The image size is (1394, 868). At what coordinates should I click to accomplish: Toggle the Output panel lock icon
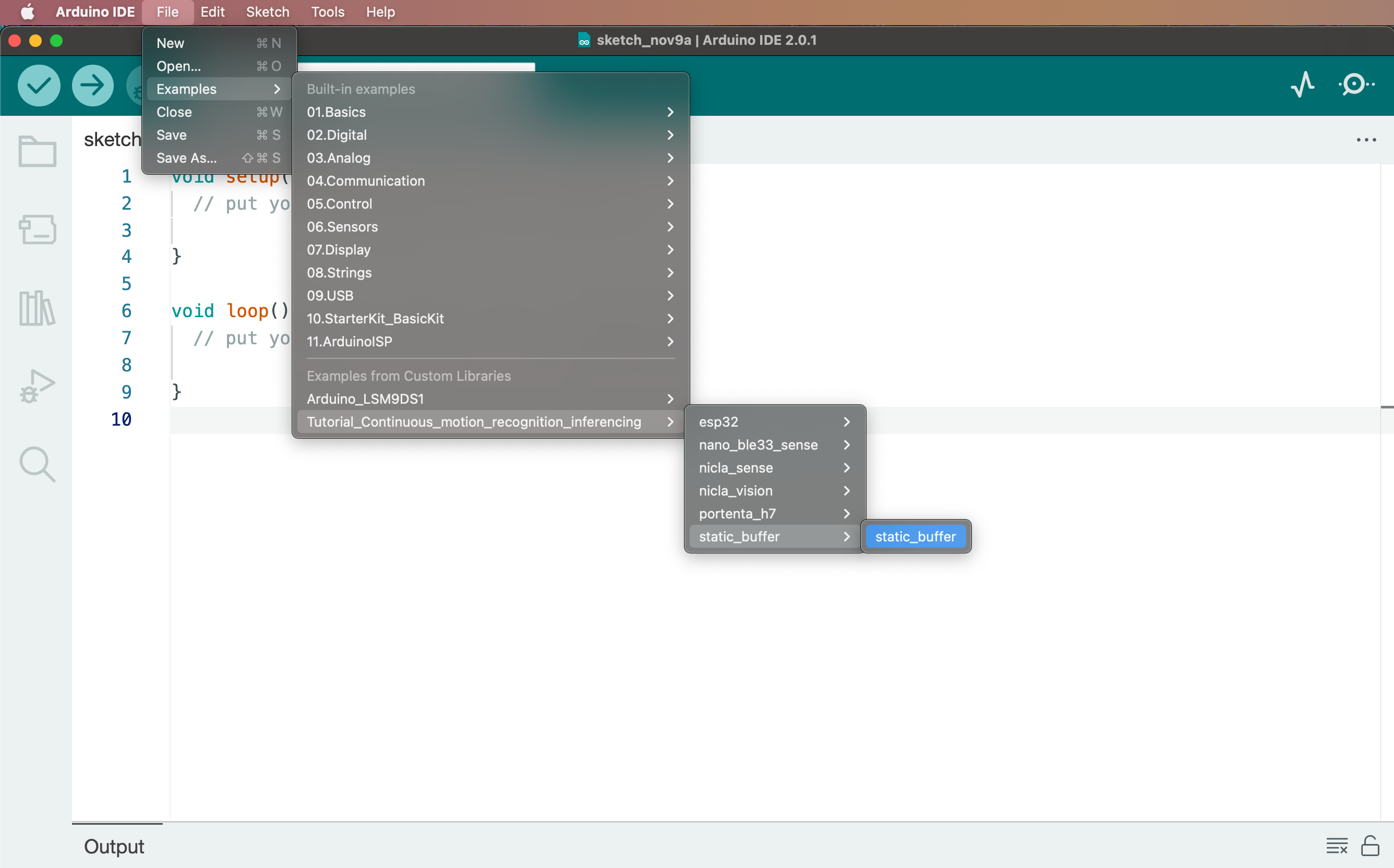(x=1370, y=846)
